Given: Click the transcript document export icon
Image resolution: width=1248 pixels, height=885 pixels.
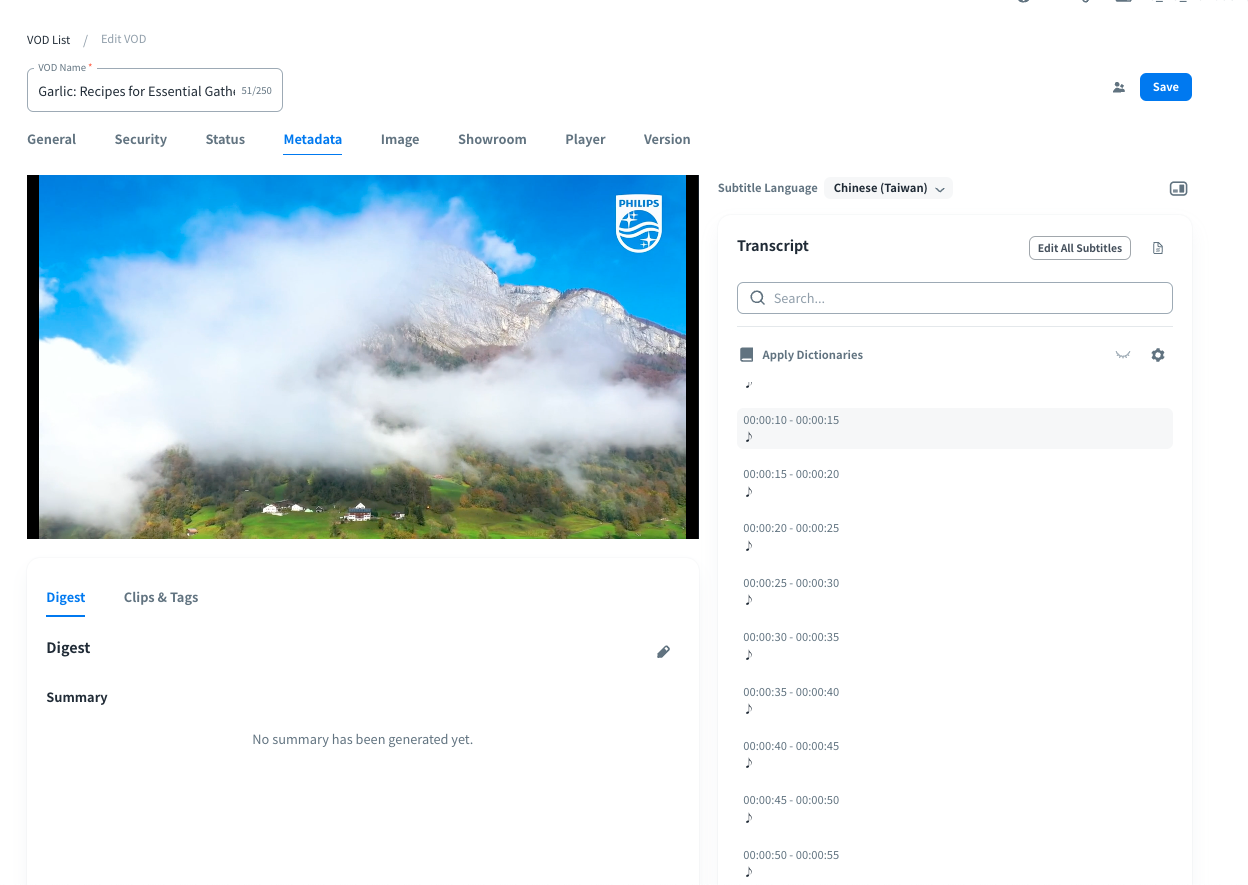Looking at the screenshot, I should click(1158, 248).
